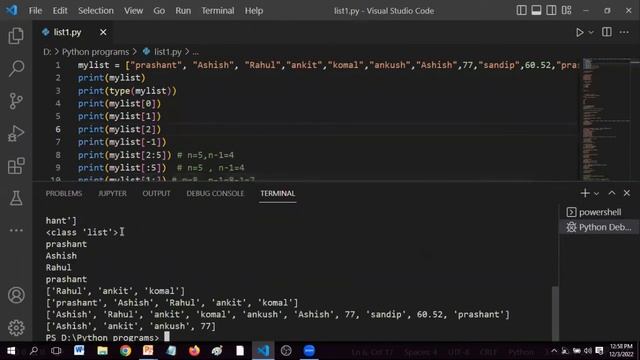Image resolution: width=640 pixels, height=360 pixels.
Task: Open the Run and Debug view
Action: (x=16, y=133)
